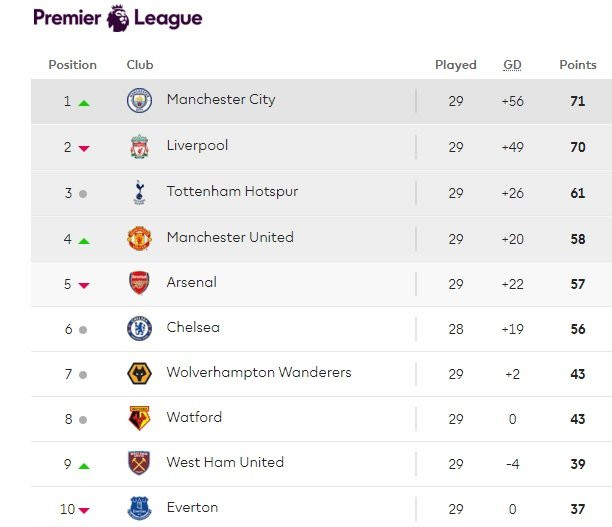Click the Wolverhampton Wanderers wolf crest

tap(139, 373)
